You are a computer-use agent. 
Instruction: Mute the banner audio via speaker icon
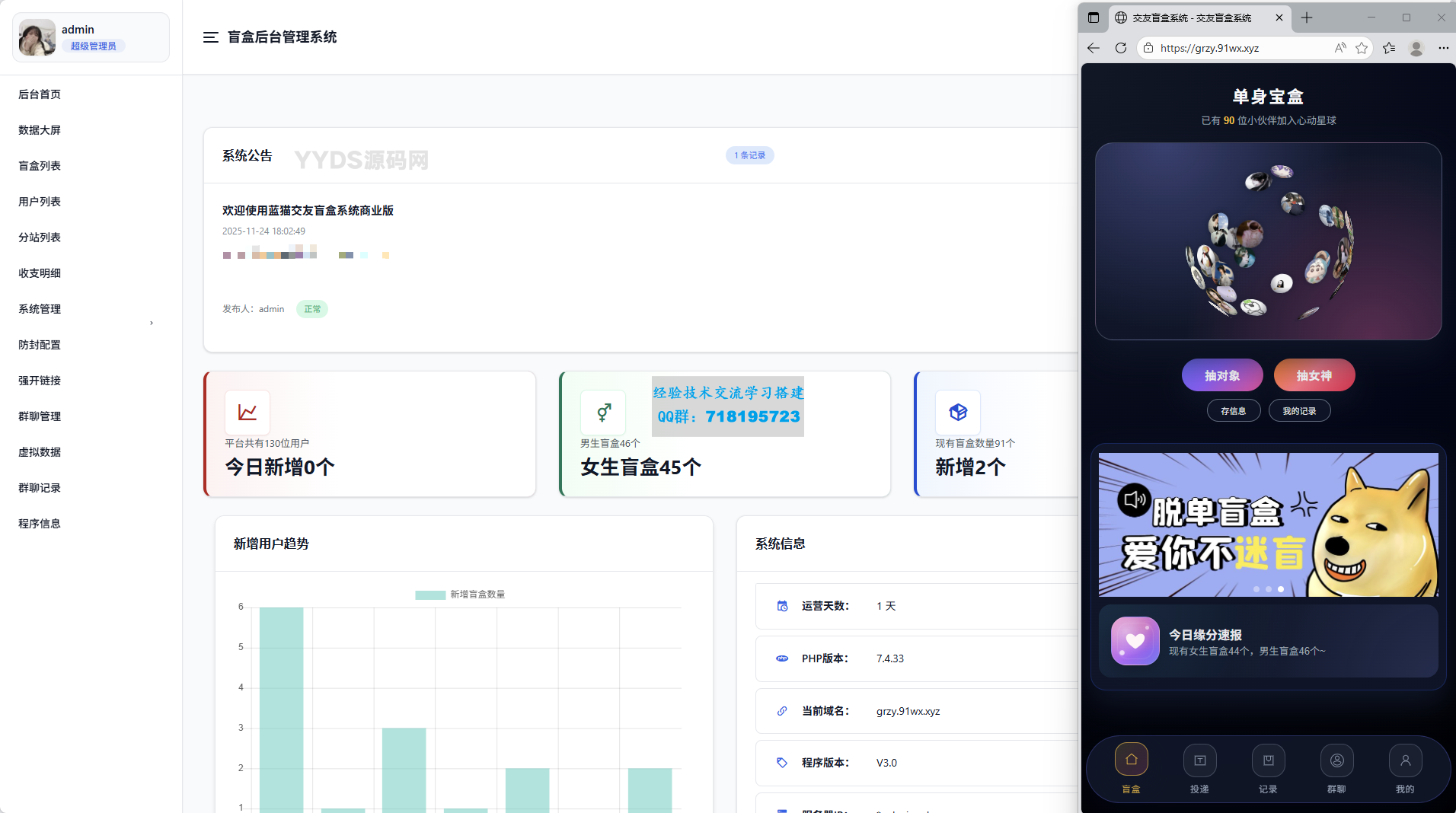(1135, 500)
